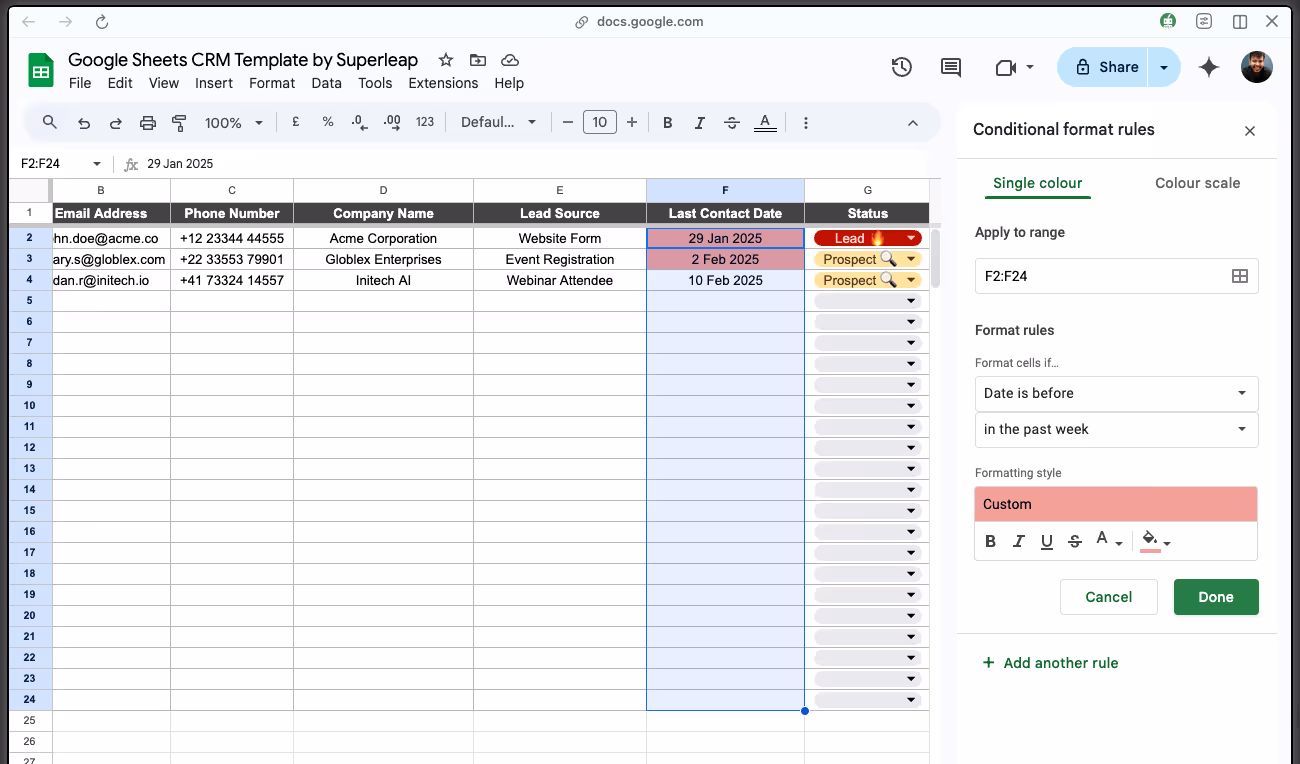Image resolution: width=1300 pixels, height=764 pixels.
Task: Open the Share options dropdown arrow
Action: pyautogui.click(x=1164, y=67)
